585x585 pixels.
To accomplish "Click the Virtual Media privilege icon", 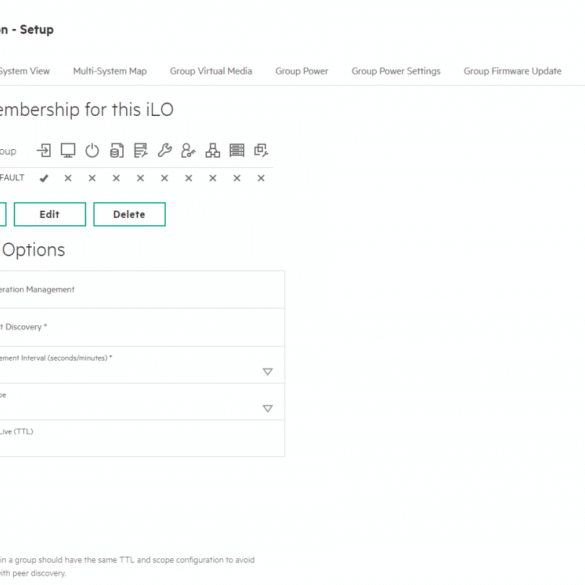I will point(116,151).
